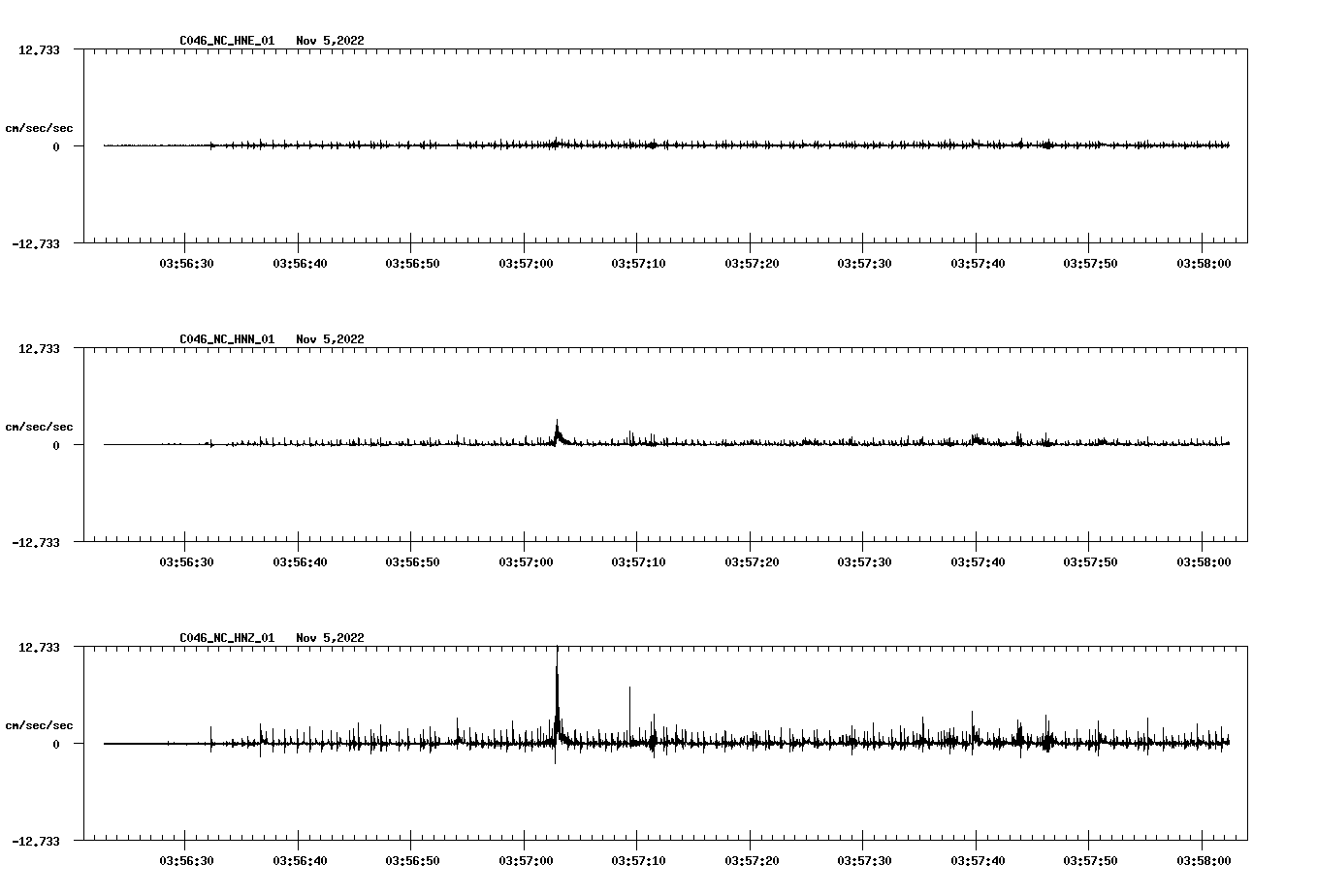Click the -12.733 lower limit on HNZ axis
The height and width of the screenshot is (896, 1317).
click(x=36, y=842)
